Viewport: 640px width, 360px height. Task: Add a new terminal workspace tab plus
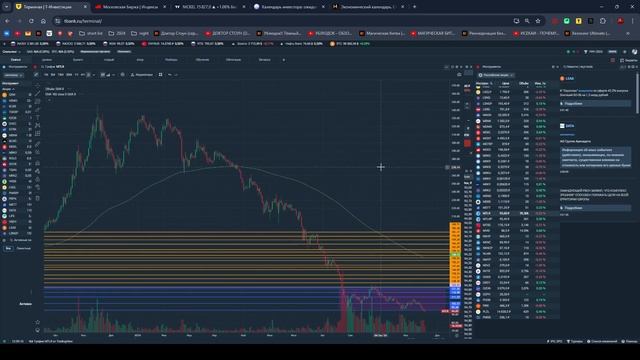284,60
